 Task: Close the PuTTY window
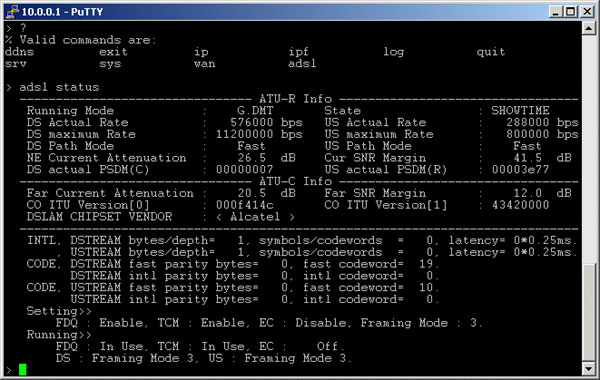click(x=587, y=12)
